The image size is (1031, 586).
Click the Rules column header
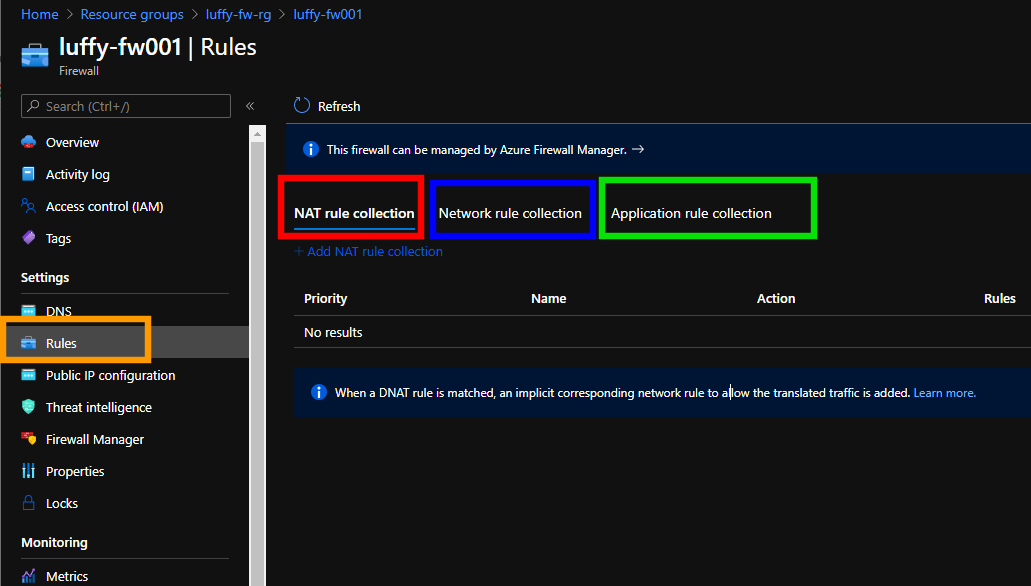(x=999, y=299)
